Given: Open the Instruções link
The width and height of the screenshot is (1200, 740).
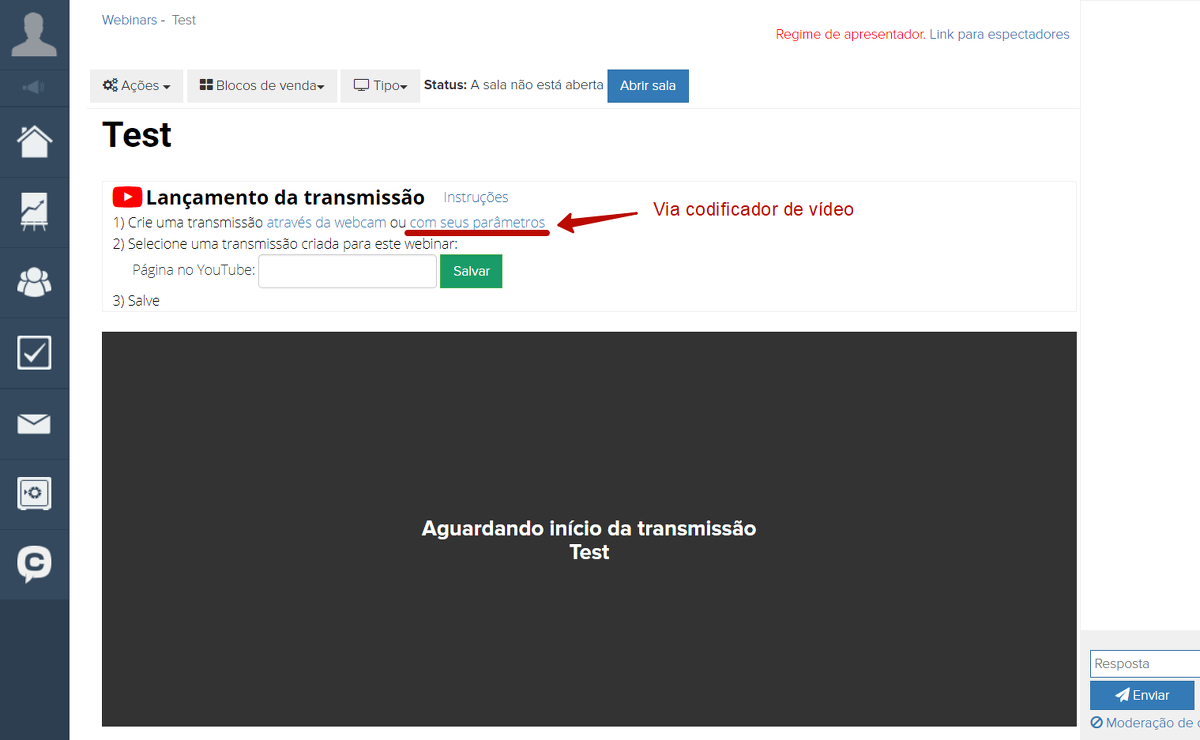Looking at the screenshot, I should [476, 197].
